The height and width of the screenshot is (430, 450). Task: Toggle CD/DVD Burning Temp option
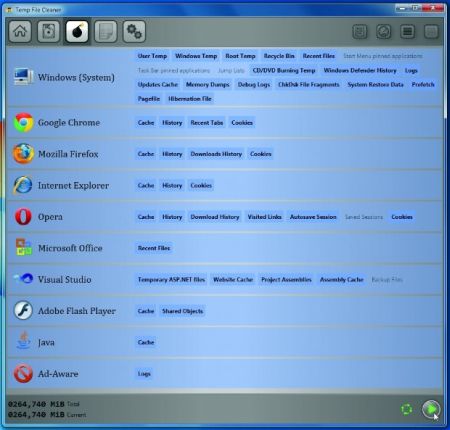click(x=284, y=70)
